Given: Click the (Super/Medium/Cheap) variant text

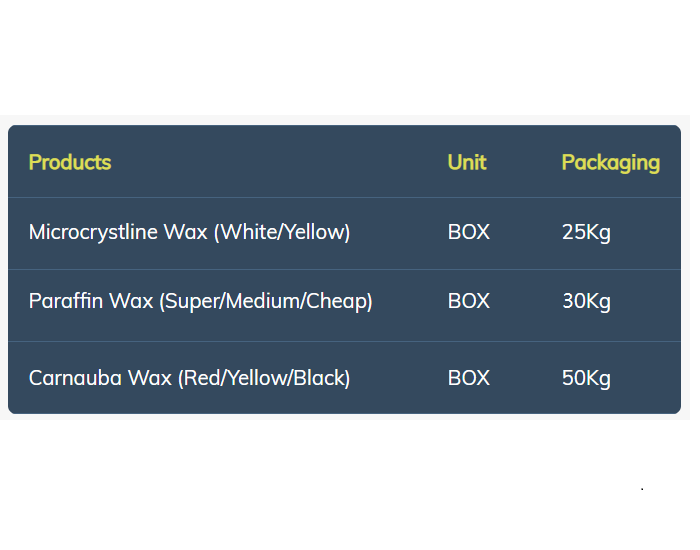Looking at the screenshot, I should coord(266,301).
